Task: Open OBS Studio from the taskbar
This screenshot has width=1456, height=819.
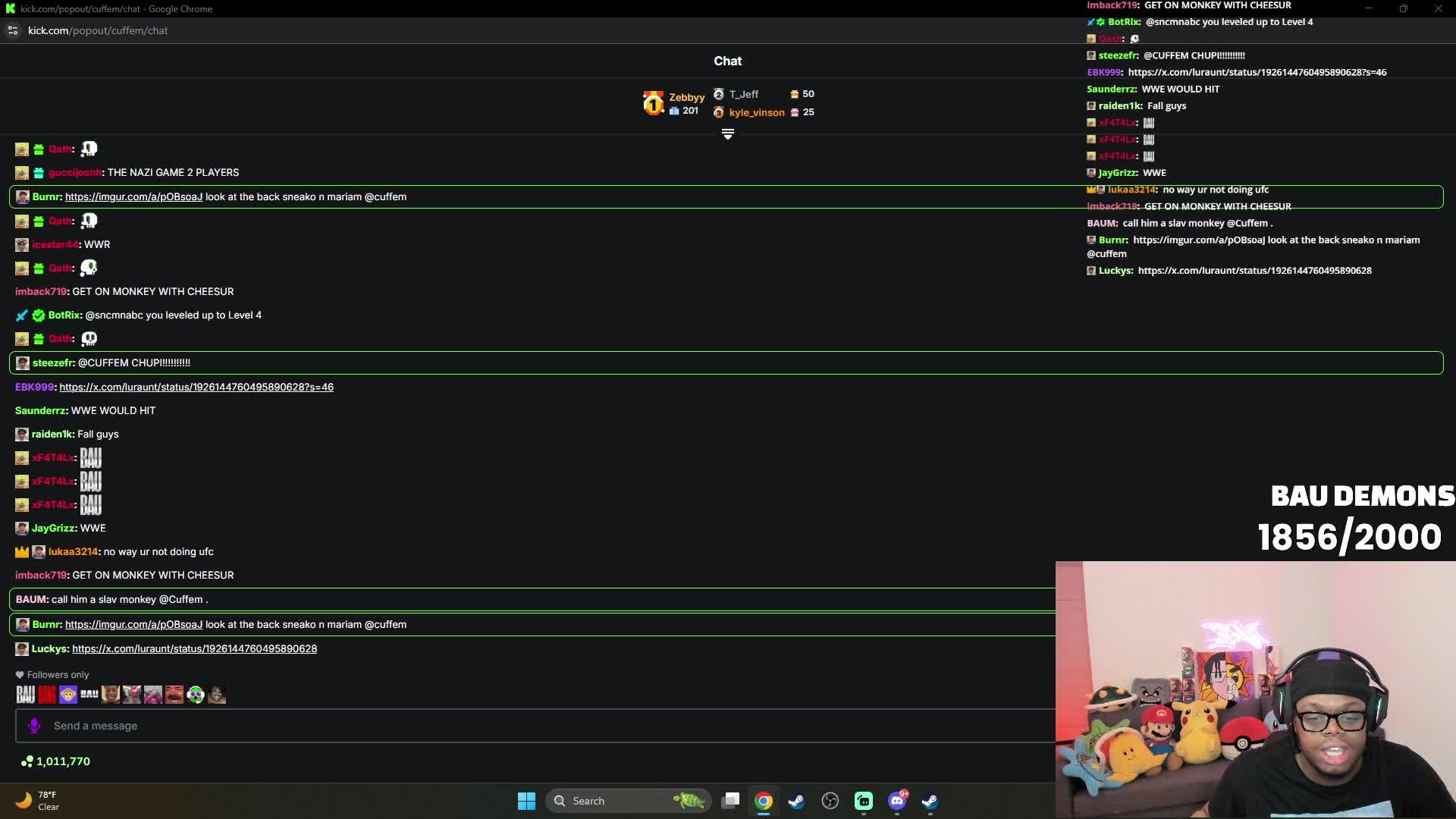Action: click(x=830, y=801)
